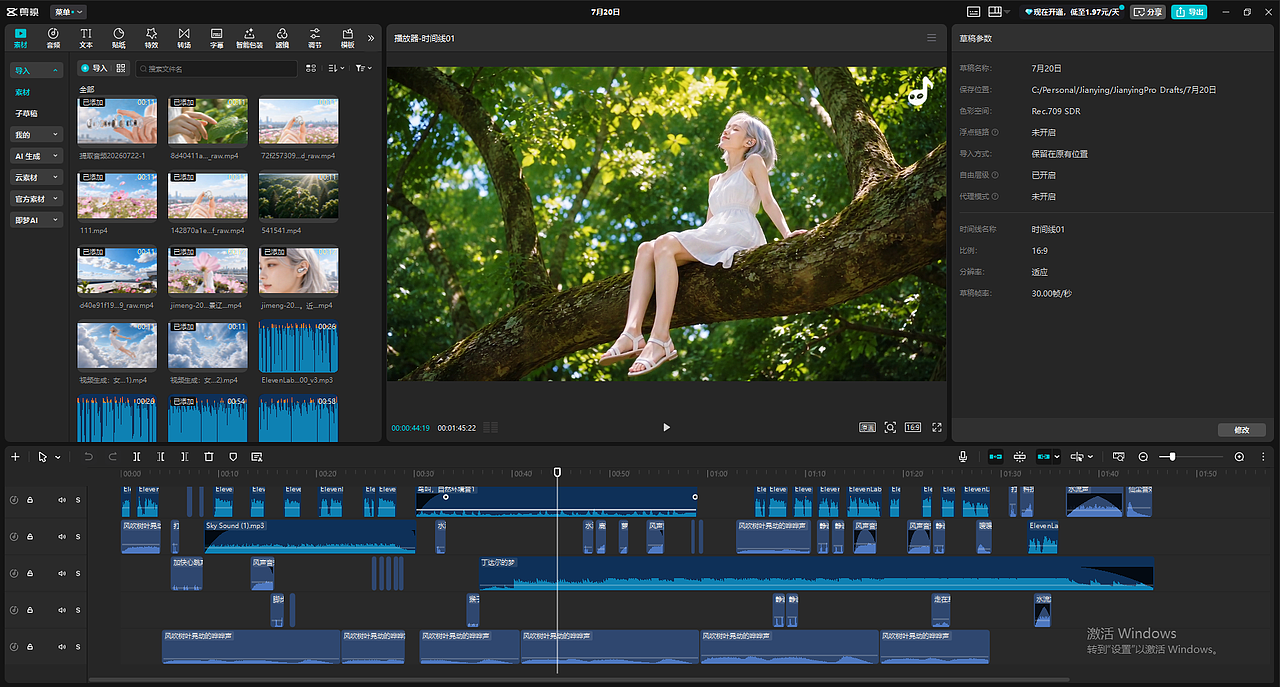Adjust the timeline zoom slider

[1172, 457]
